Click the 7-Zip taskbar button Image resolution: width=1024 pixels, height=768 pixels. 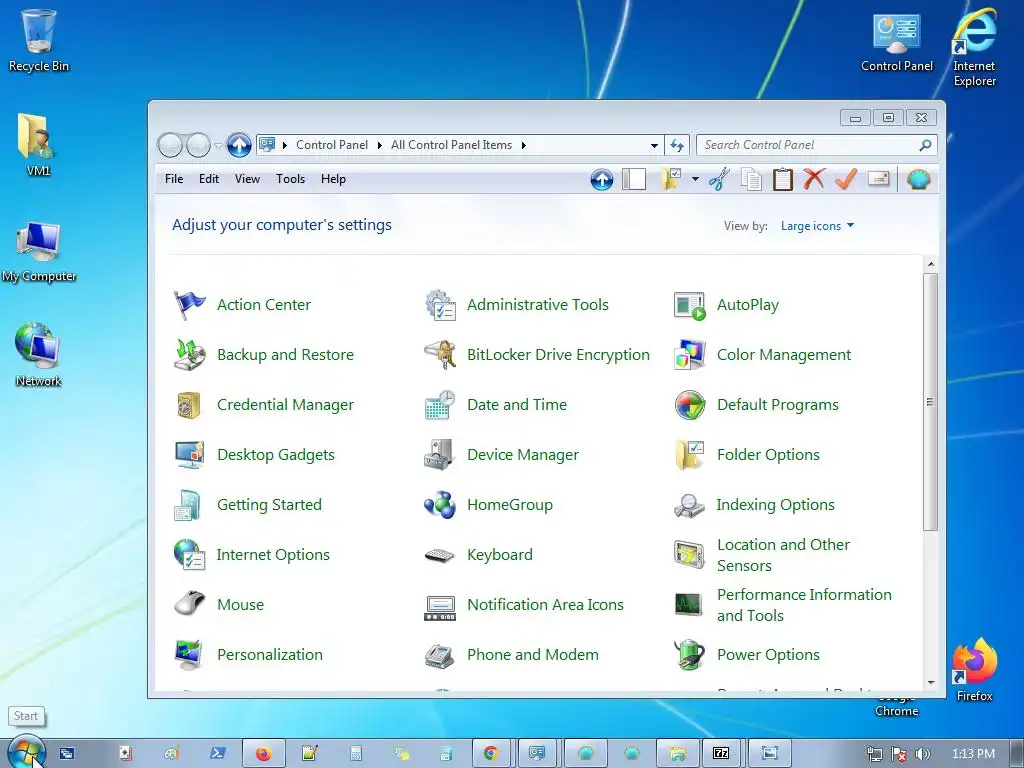tap(721, 754)
